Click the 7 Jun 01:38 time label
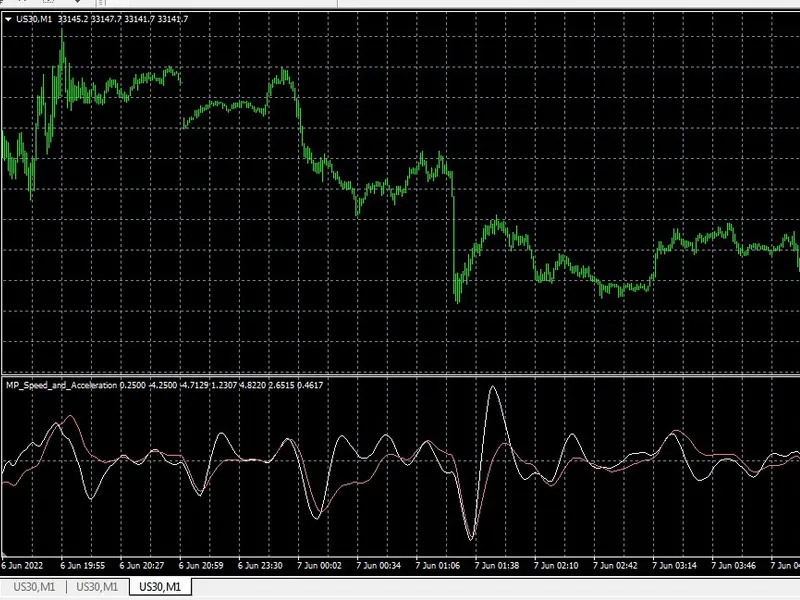800x600 pixels. pyautogui.click(x=497, y=565)
